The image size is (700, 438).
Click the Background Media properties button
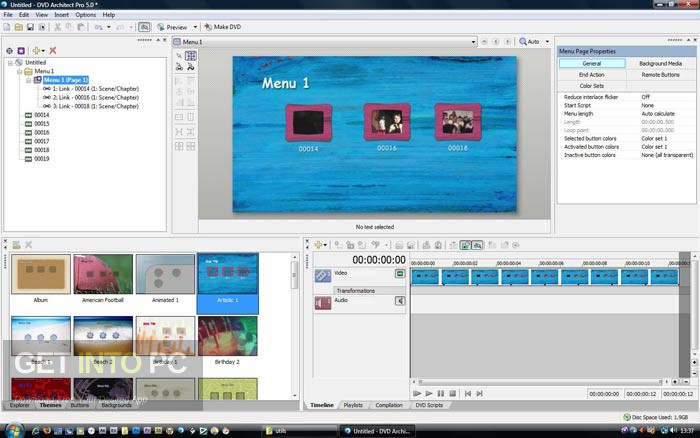[660, 63]
